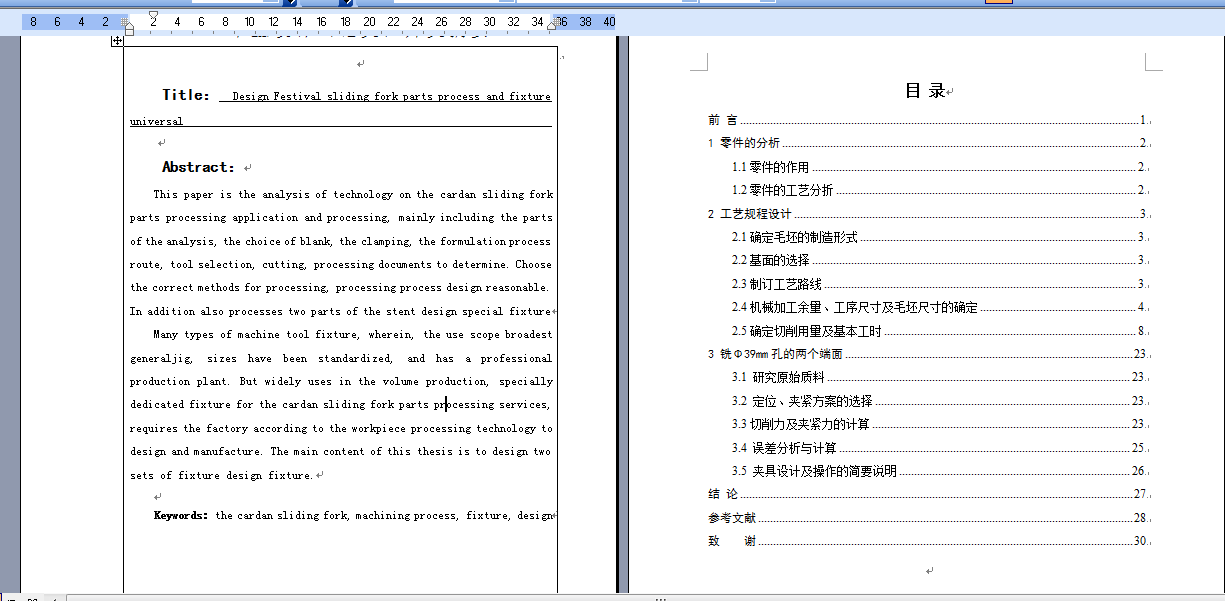Click page number 25 beside entry 3.4
Screen dimensions: 1225x601
coord(1138,448)
